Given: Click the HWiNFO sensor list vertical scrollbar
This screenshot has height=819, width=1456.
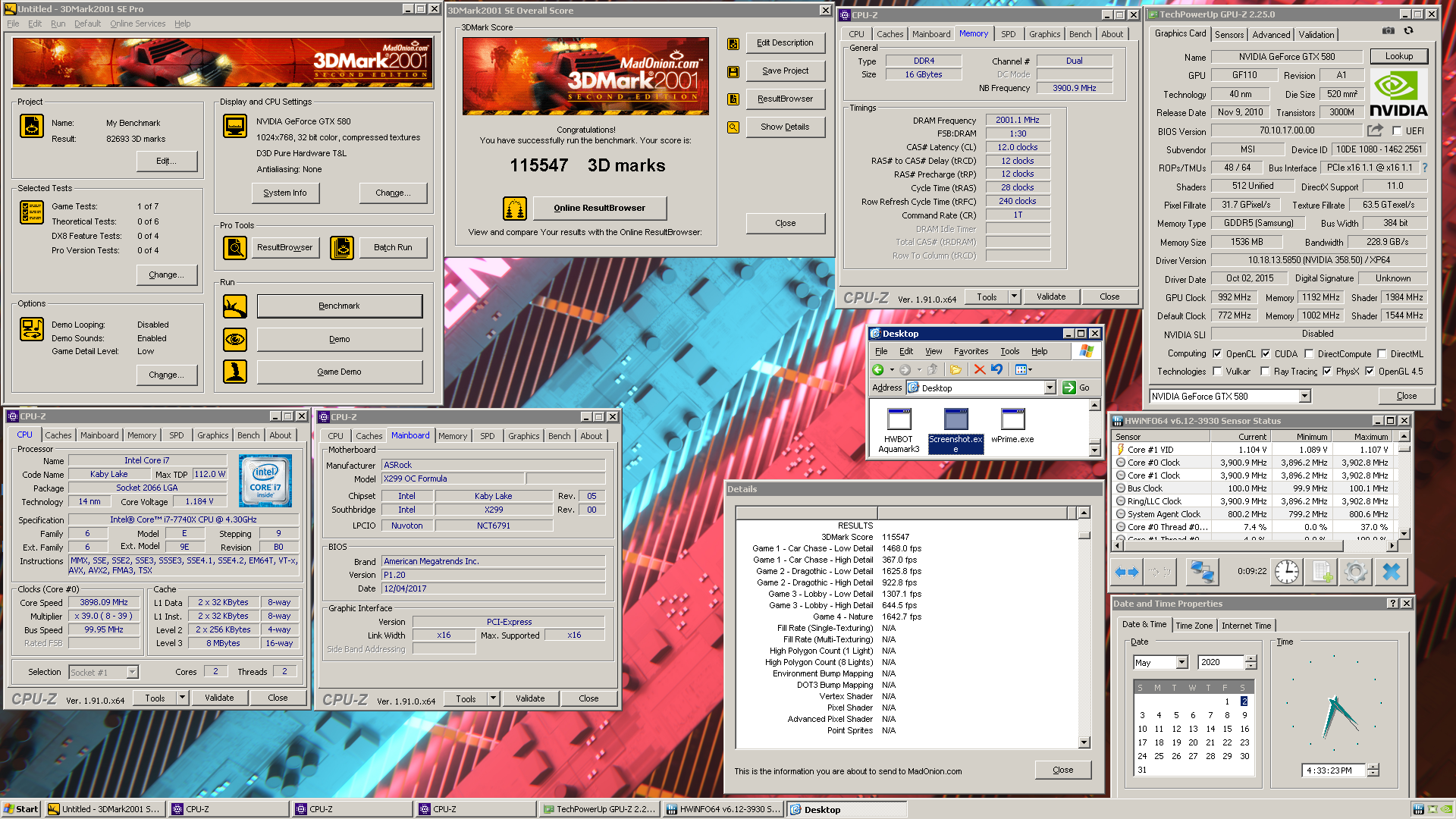Looking at the screenshot, I should pyautogui.click(x=1404, y=485).
